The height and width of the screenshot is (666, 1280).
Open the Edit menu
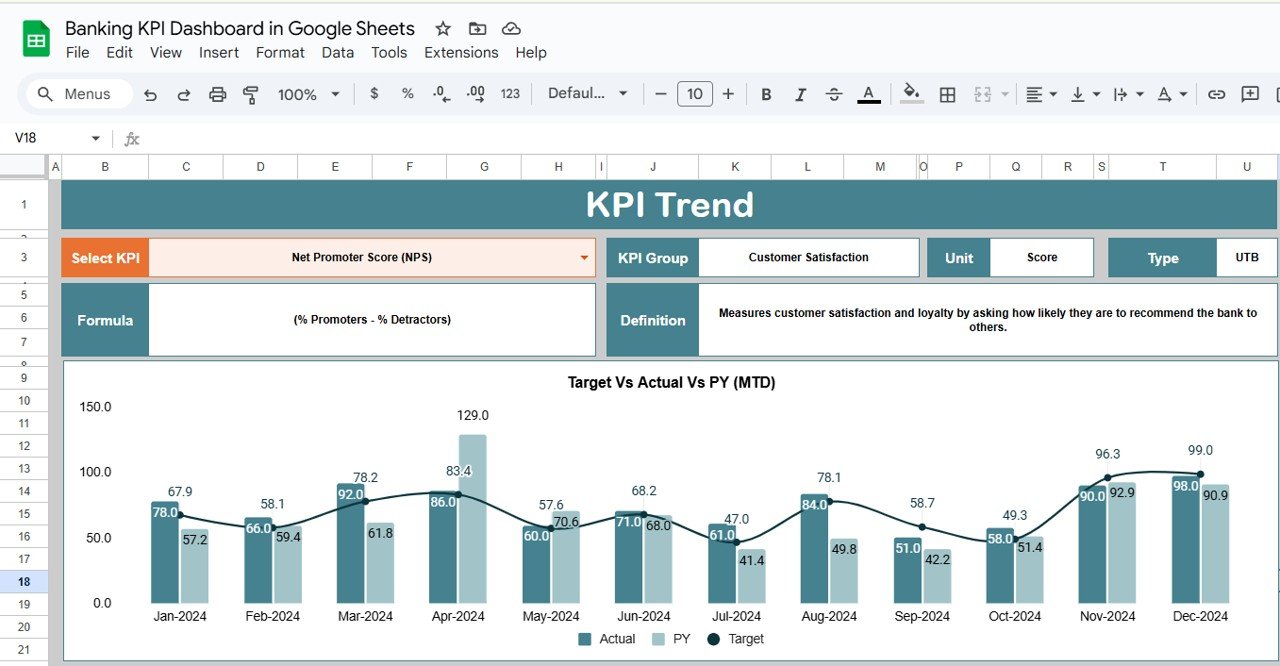click(x=119, y=52)
